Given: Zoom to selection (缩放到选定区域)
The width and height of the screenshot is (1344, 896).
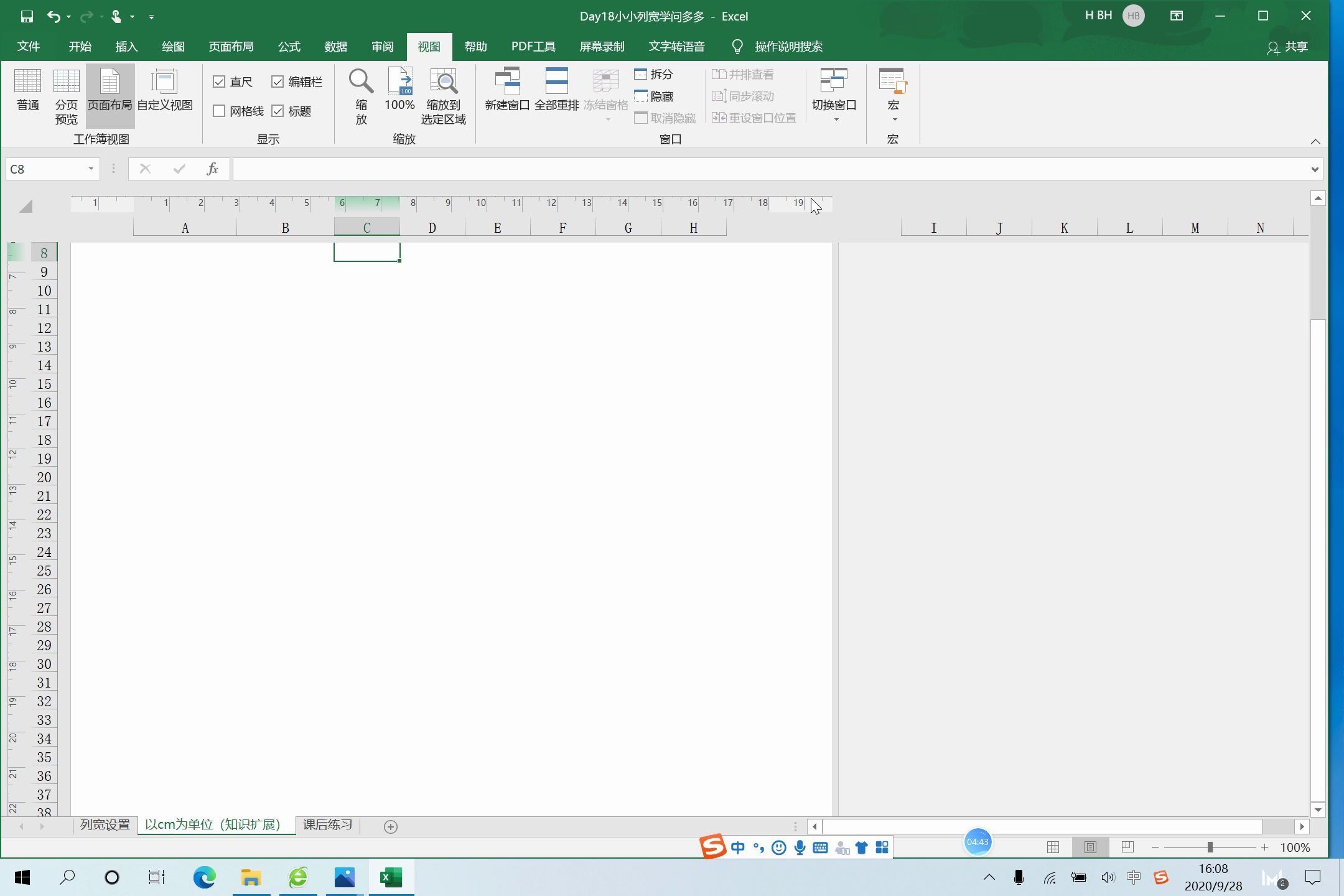Looking at the screenshot, I should [443, 96].
